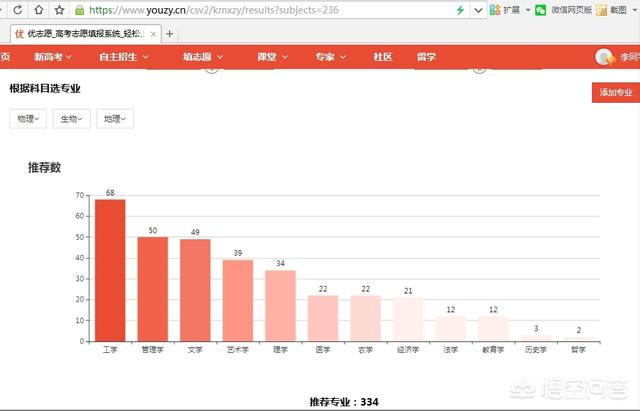This screenshot has width=640, height=411.
Task: Open the 微信网页版 WeChat icon
Action: [540, 10]
